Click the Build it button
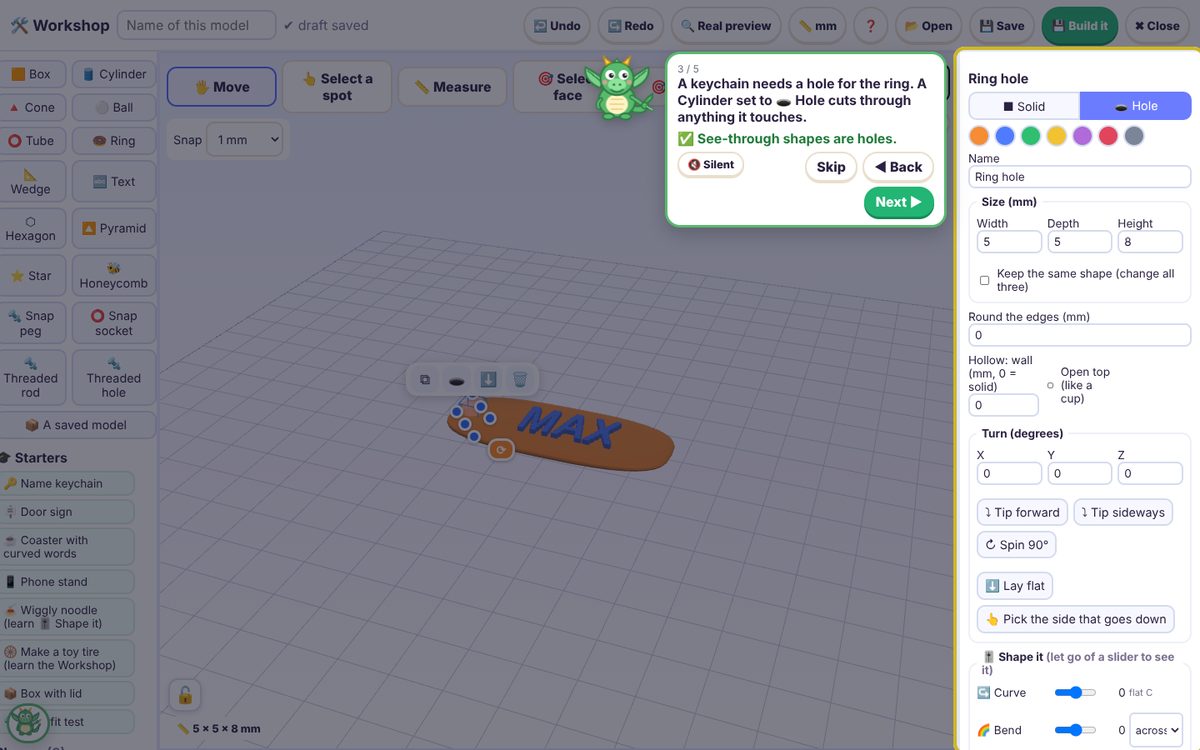1200x750 pixels. (1079, 26)
